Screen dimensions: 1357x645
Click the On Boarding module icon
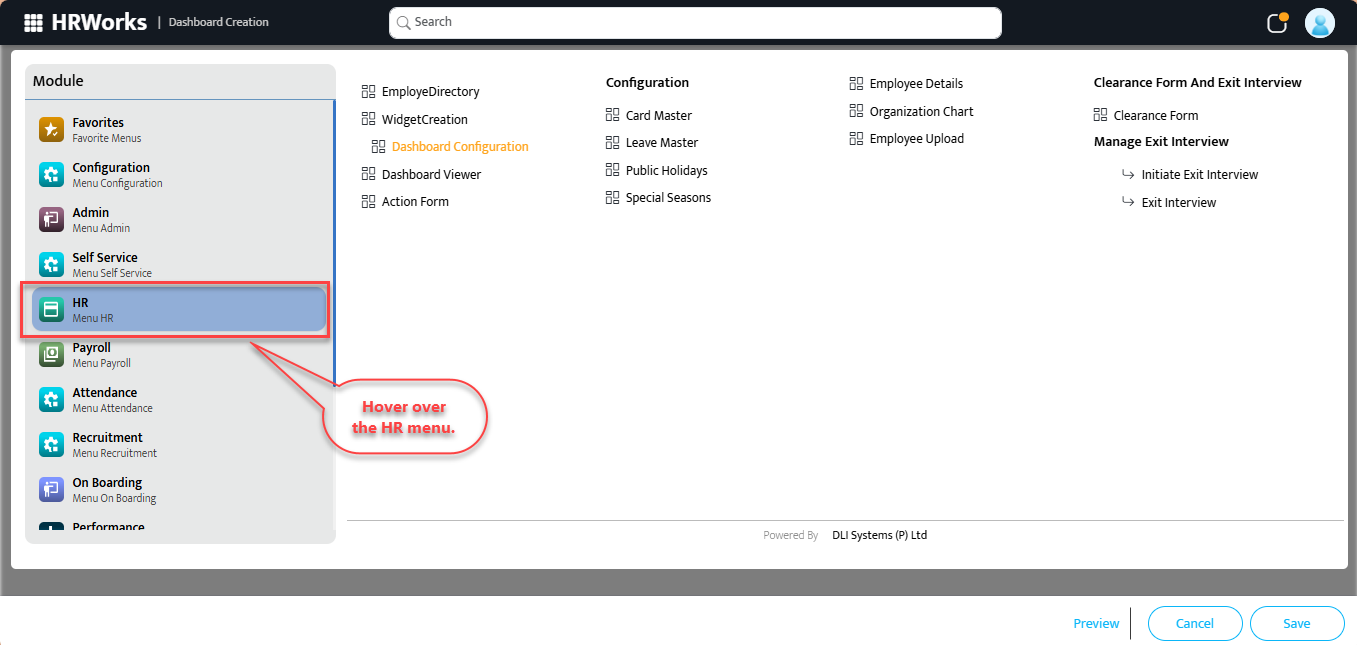click(x=51, y=490)
